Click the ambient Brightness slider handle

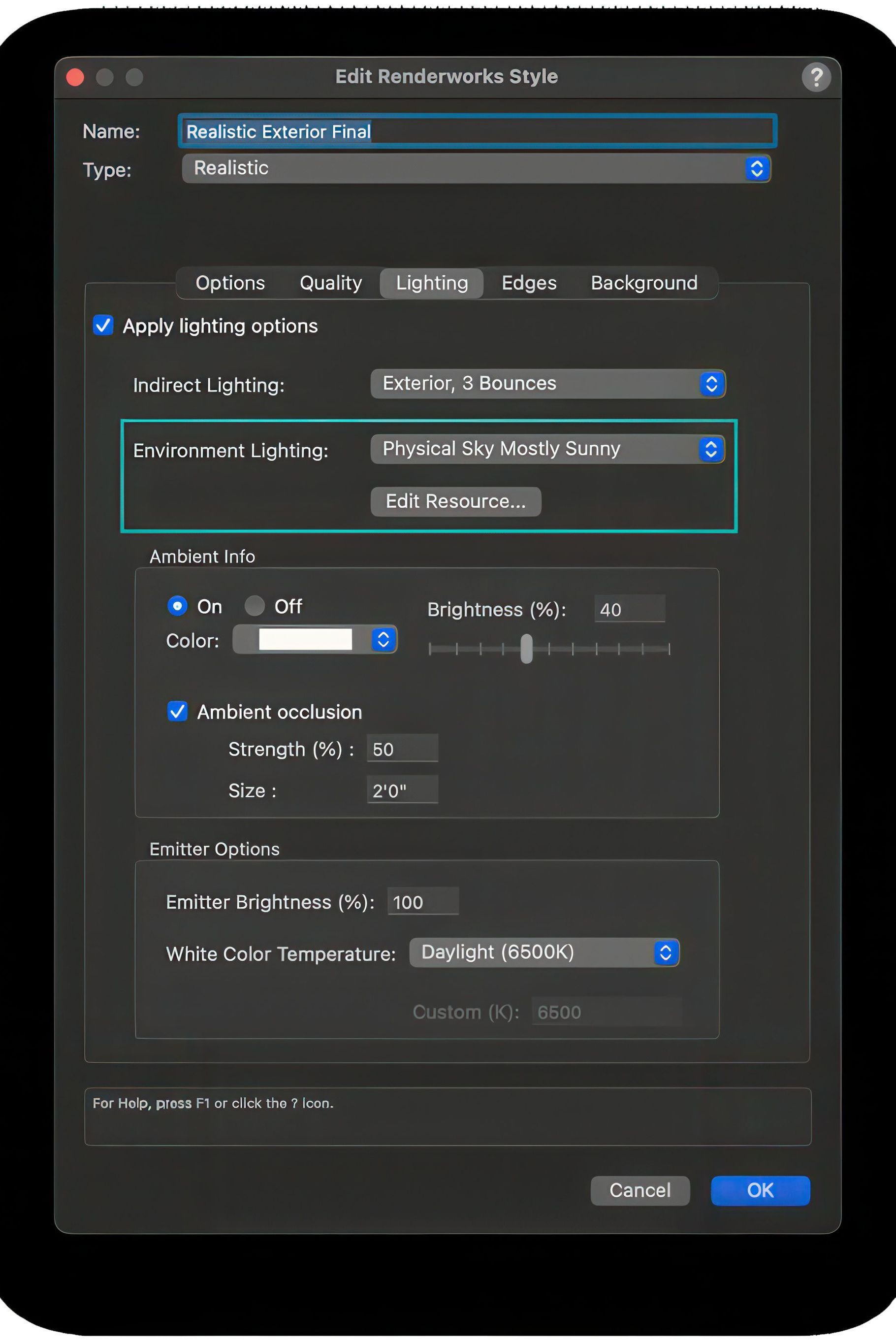(x=526, y=648)
